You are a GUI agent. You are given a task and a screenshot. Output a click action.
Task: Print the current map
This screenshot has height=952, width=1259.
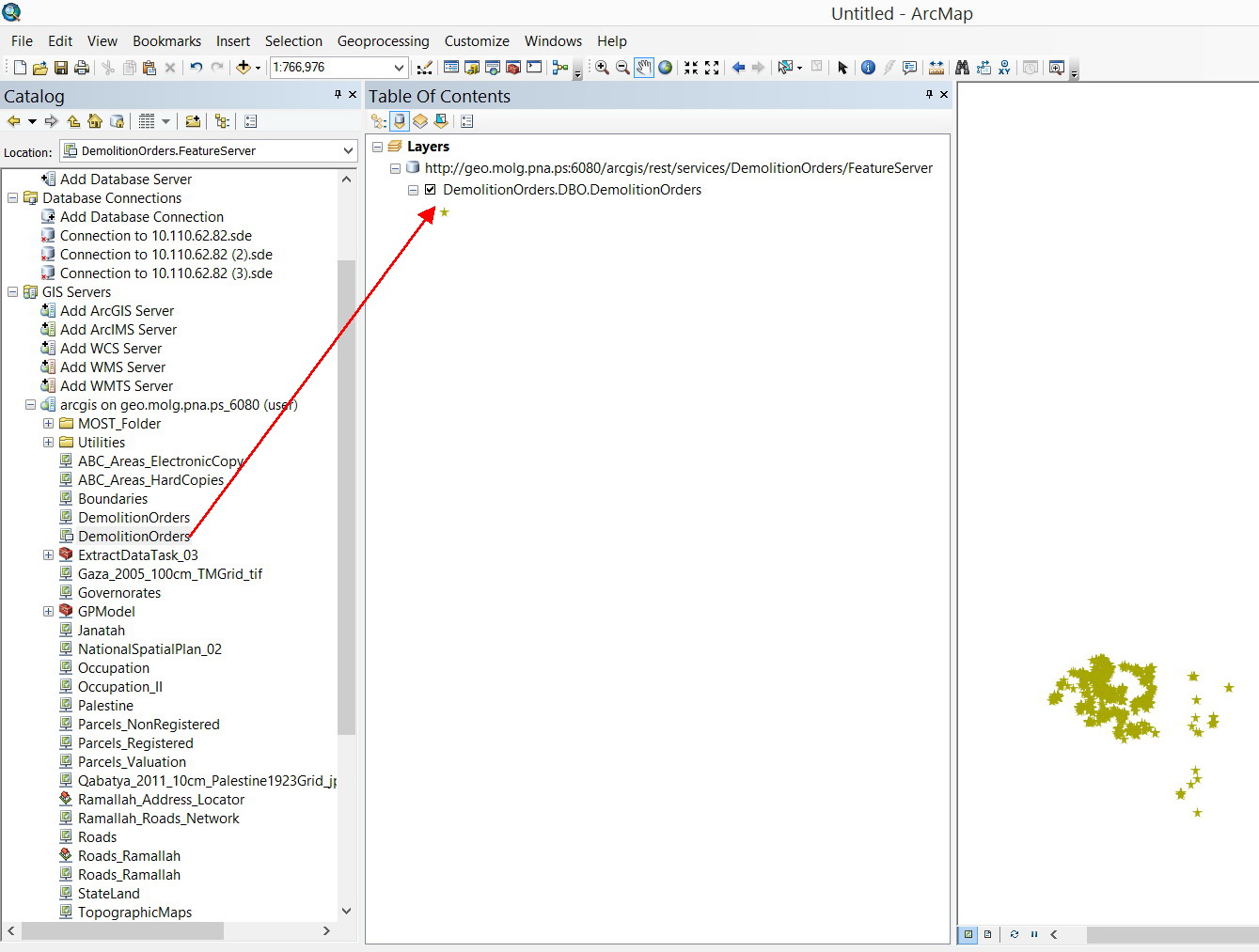coord(82,68)
